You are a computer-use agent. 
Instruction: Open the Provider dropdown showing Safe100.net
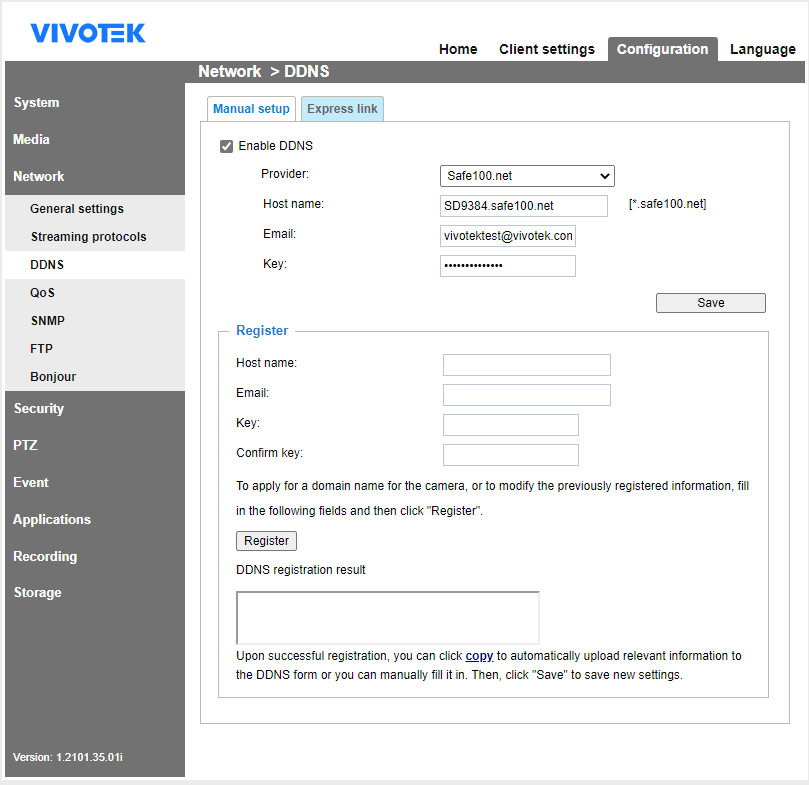pos(527,176)
